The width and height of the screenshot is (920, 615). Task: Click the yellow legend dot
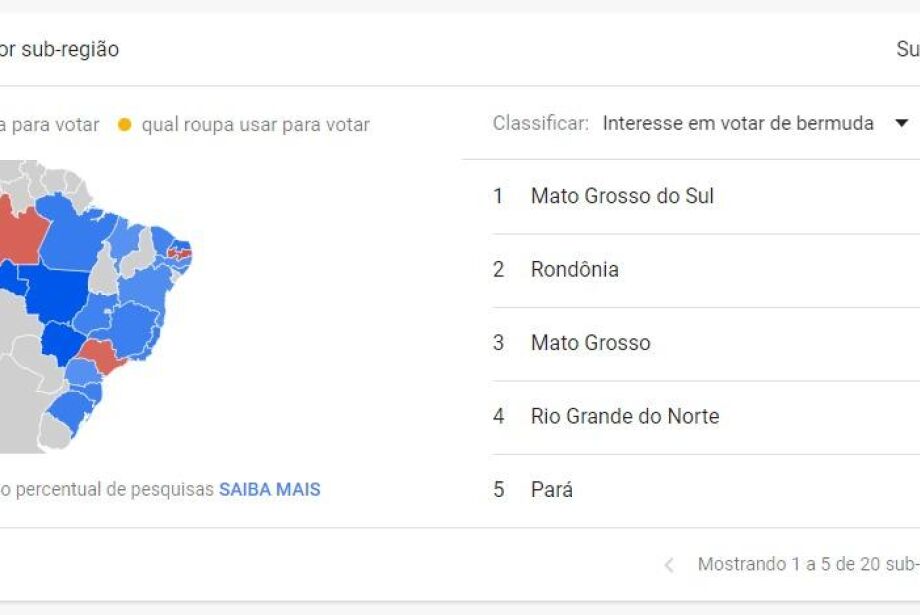(124, 125)
